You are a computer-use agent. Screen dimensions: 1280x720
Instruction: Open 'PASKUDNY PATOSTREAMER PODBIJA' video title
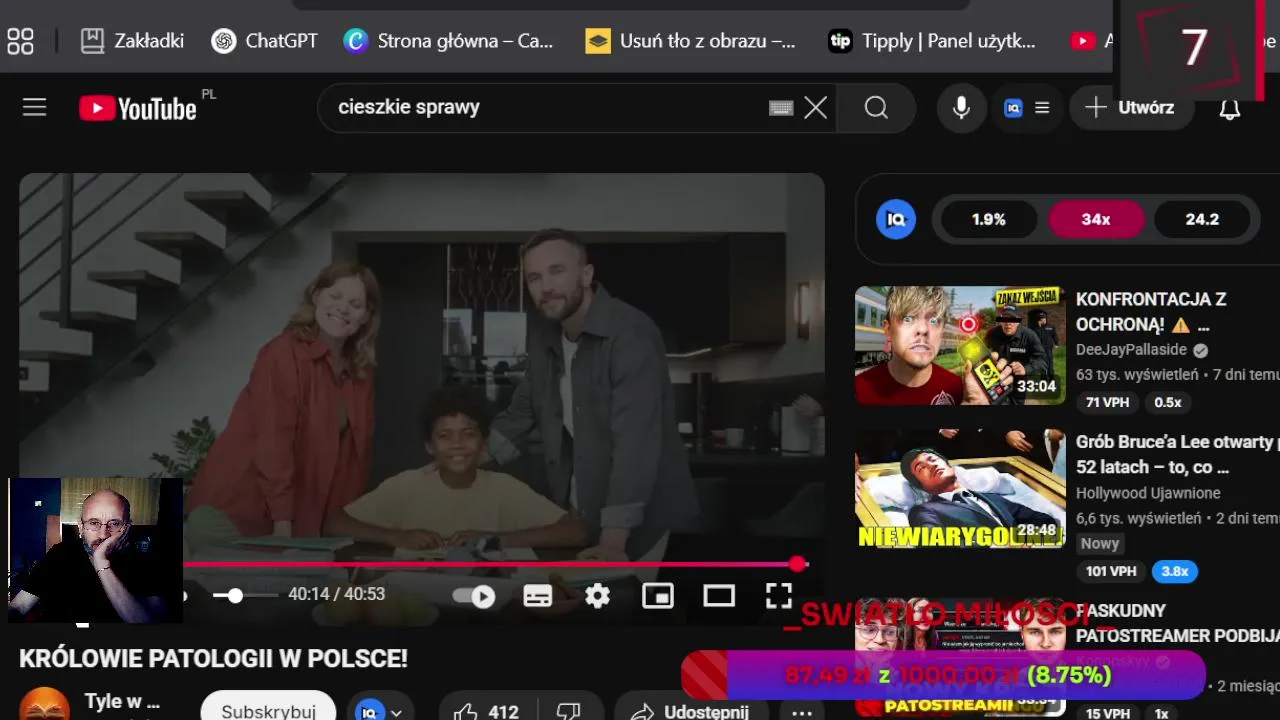(x=1177, y=623)
